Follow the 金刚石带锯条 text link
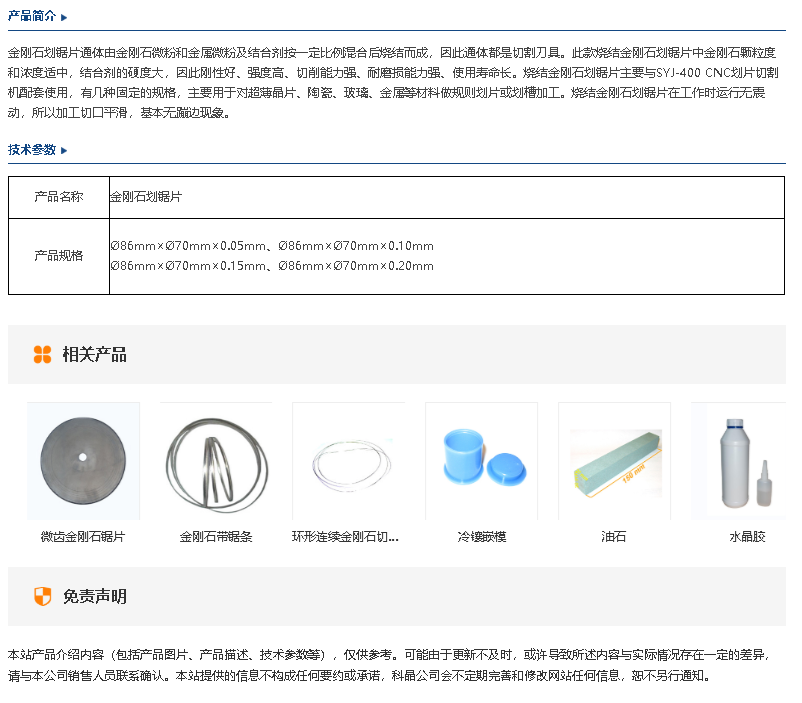 [216, 537]
